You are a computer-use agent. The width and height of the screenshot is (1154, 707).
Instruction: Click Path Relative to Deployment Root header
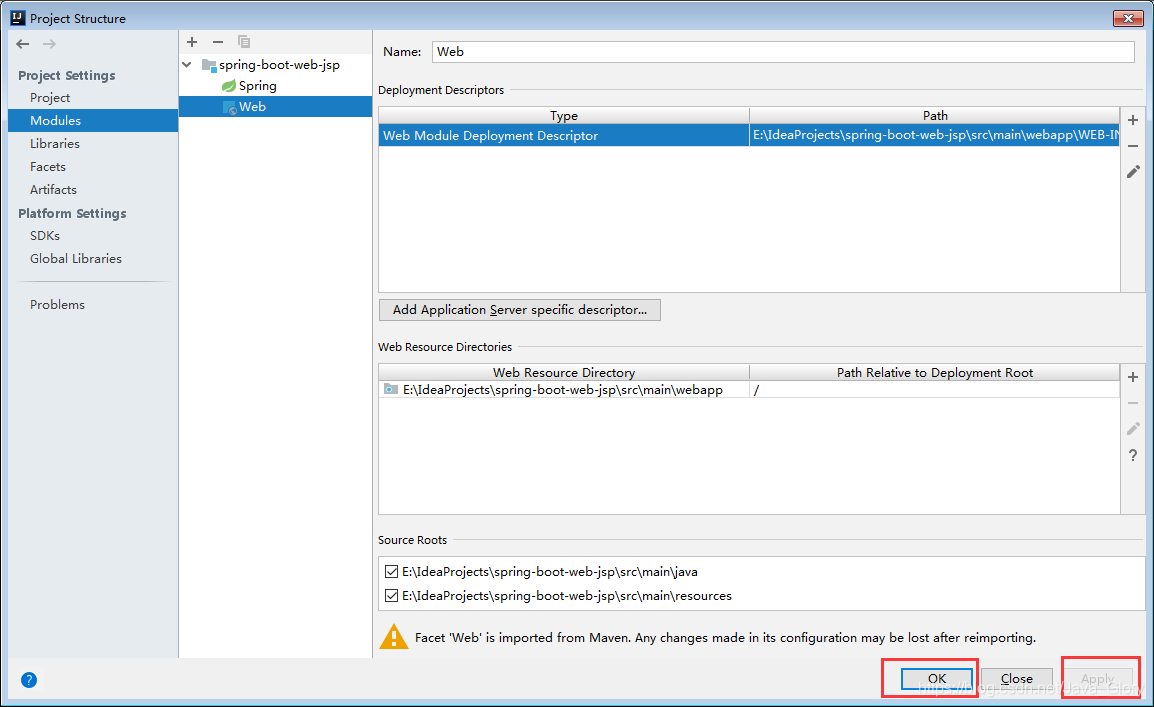tap(935, 372)
